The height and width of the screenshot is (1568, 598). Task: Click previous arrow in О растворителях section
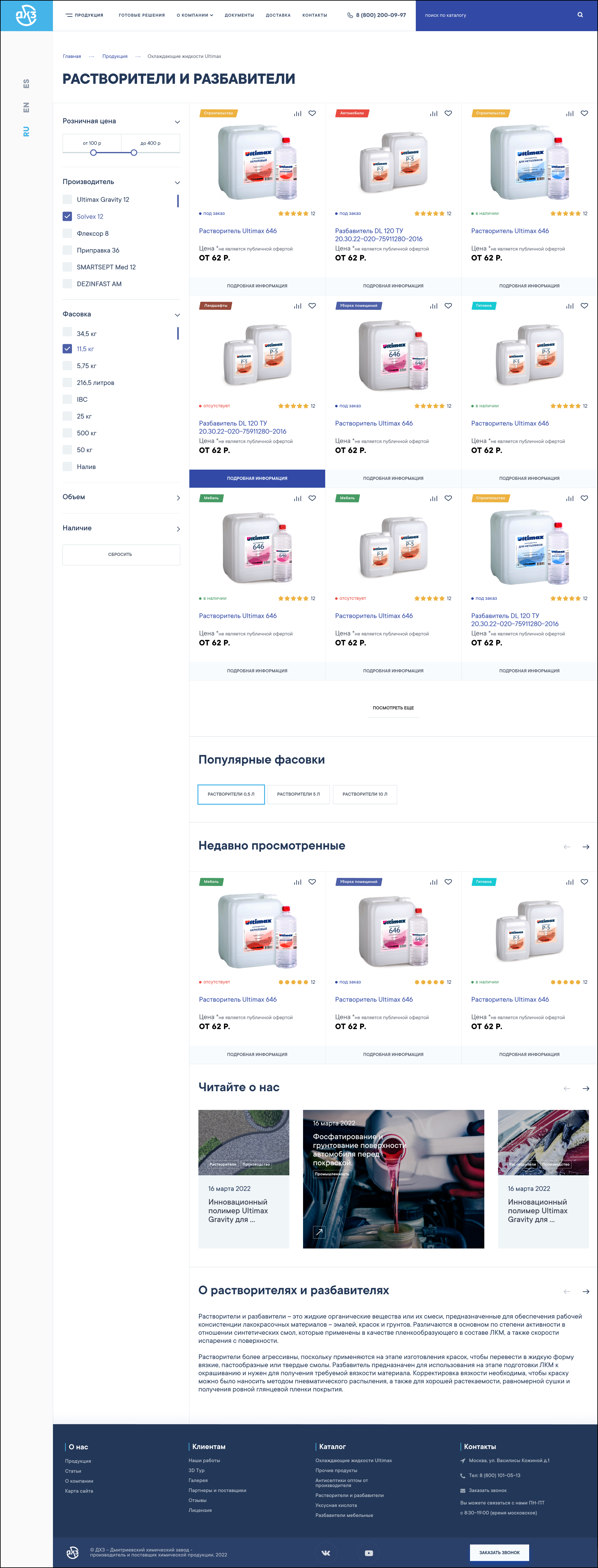(567, 1292)
